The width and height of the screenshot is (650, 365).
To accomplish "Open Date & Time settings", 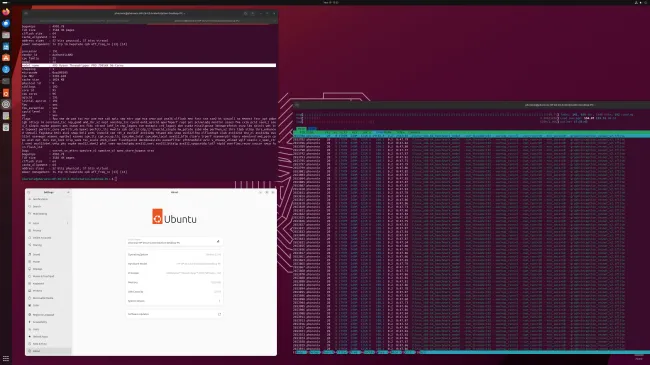I will tap(48, 344).
